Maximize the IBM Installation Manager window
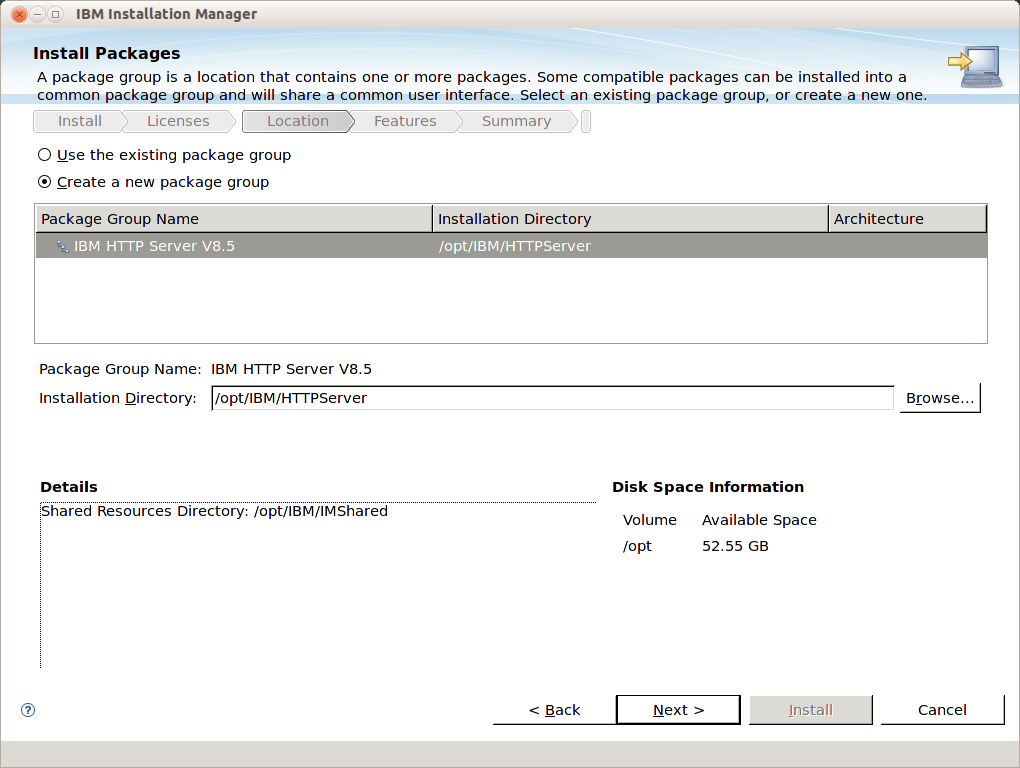This screenshot has width=1020, height=768. coord(55,14)
